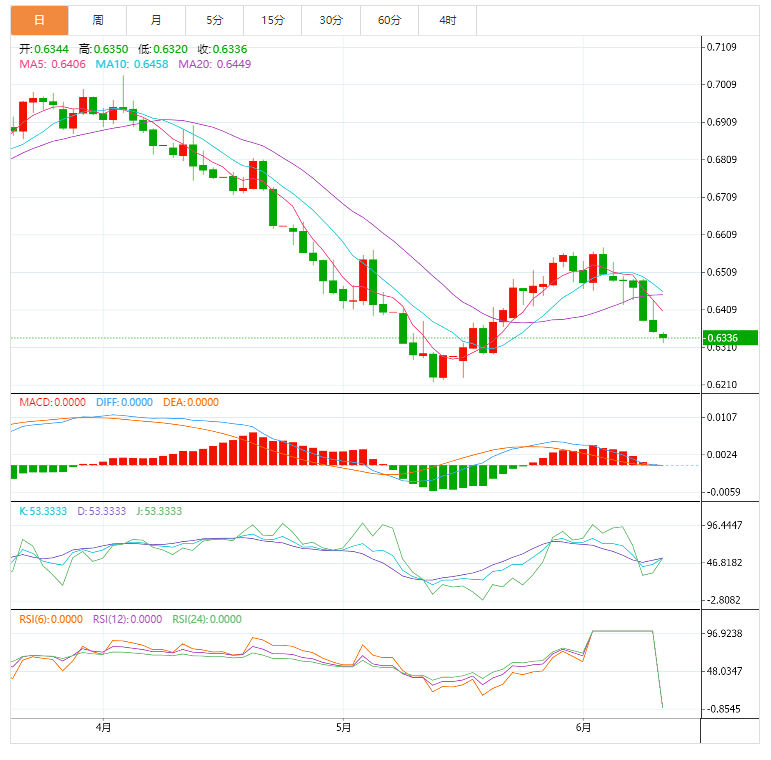Click the 0.6709 price axis label
This screenshot has width=771, height=760.
721,197
